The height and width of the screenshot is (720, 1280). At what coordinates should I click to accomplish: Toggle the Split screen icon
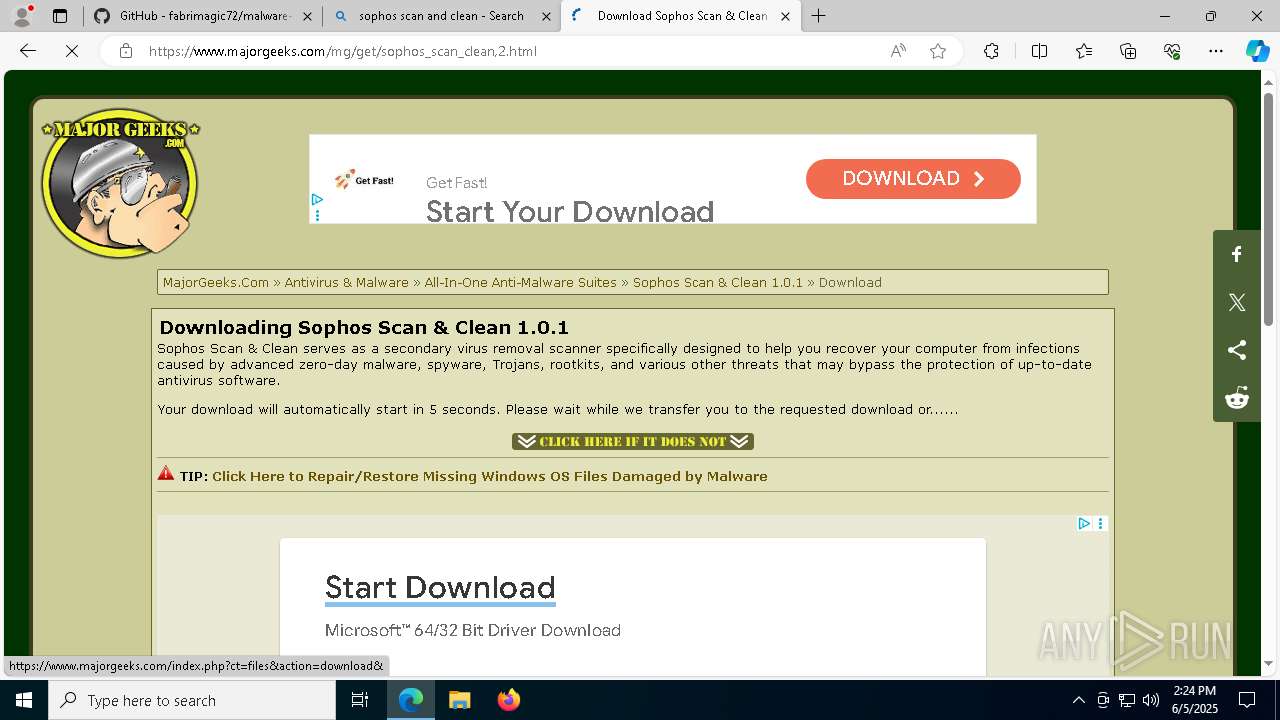point(1039,51)
